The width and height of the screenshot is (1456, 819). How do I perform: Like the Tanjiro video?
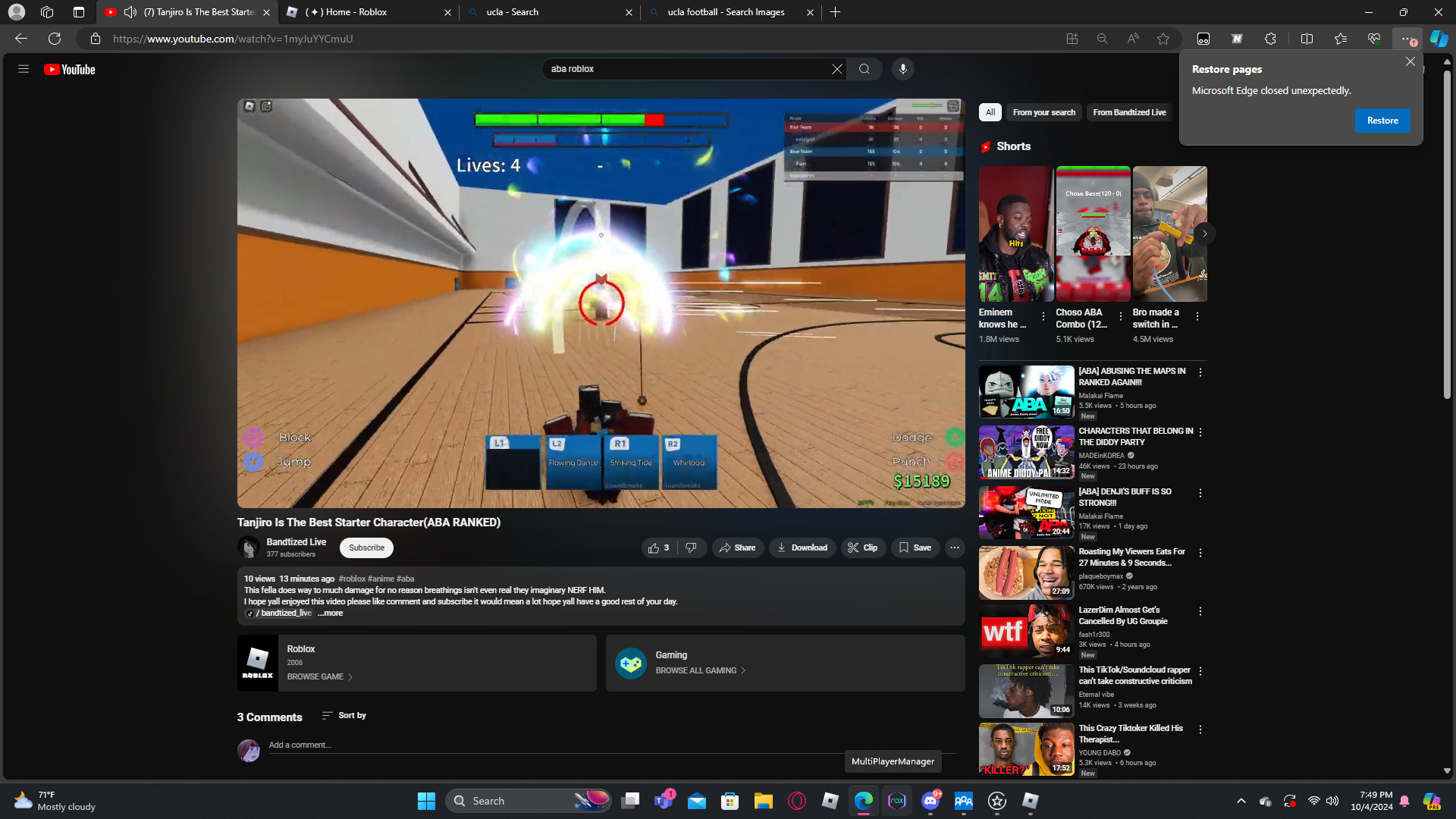[x=659, y=548]
